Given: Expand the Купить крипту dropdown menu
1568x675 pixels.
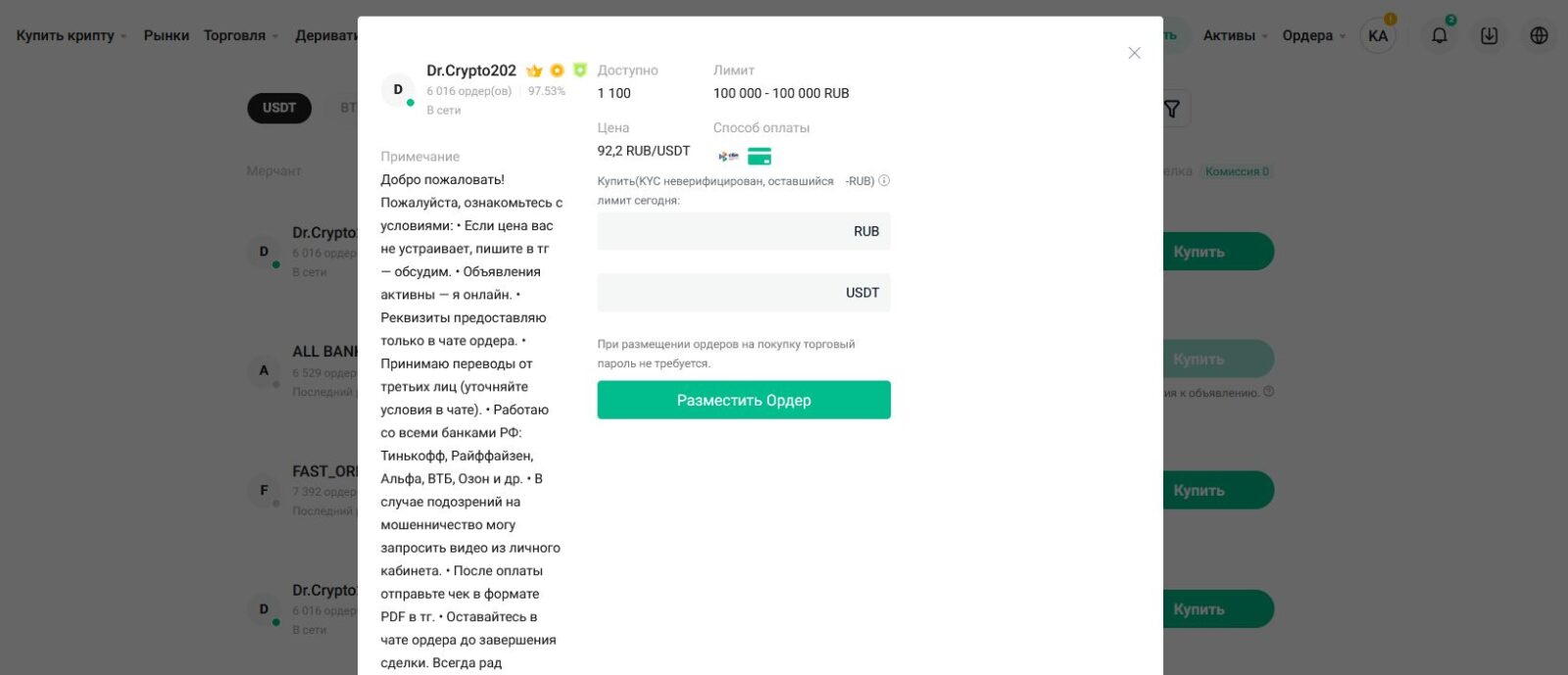Looking at the screenshot, I should (x=71, y=35).
